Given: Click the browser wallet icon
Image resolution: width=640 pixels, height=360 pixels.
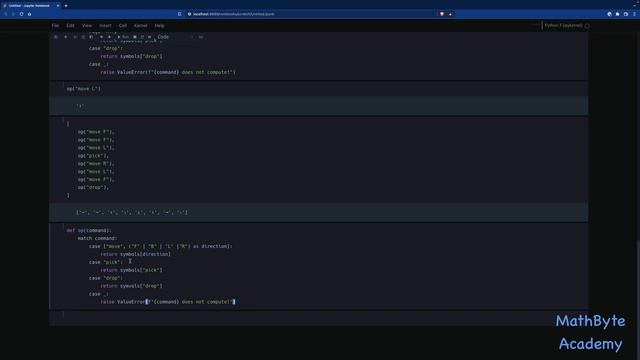Looking at the screenshot, I should pos(626,14).
